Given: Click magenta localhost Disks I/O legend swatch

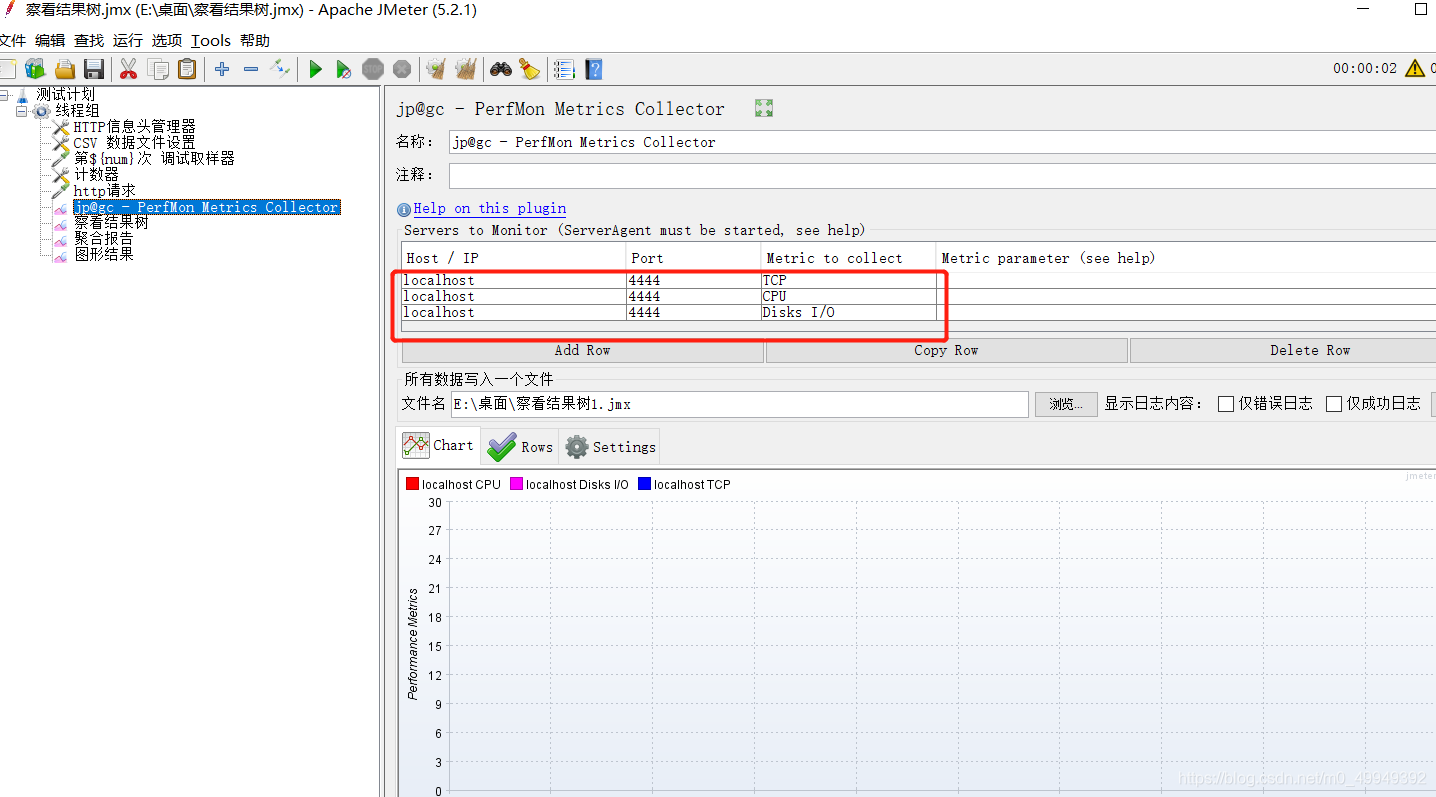Looking at the screenshot, I should [516, 484].
